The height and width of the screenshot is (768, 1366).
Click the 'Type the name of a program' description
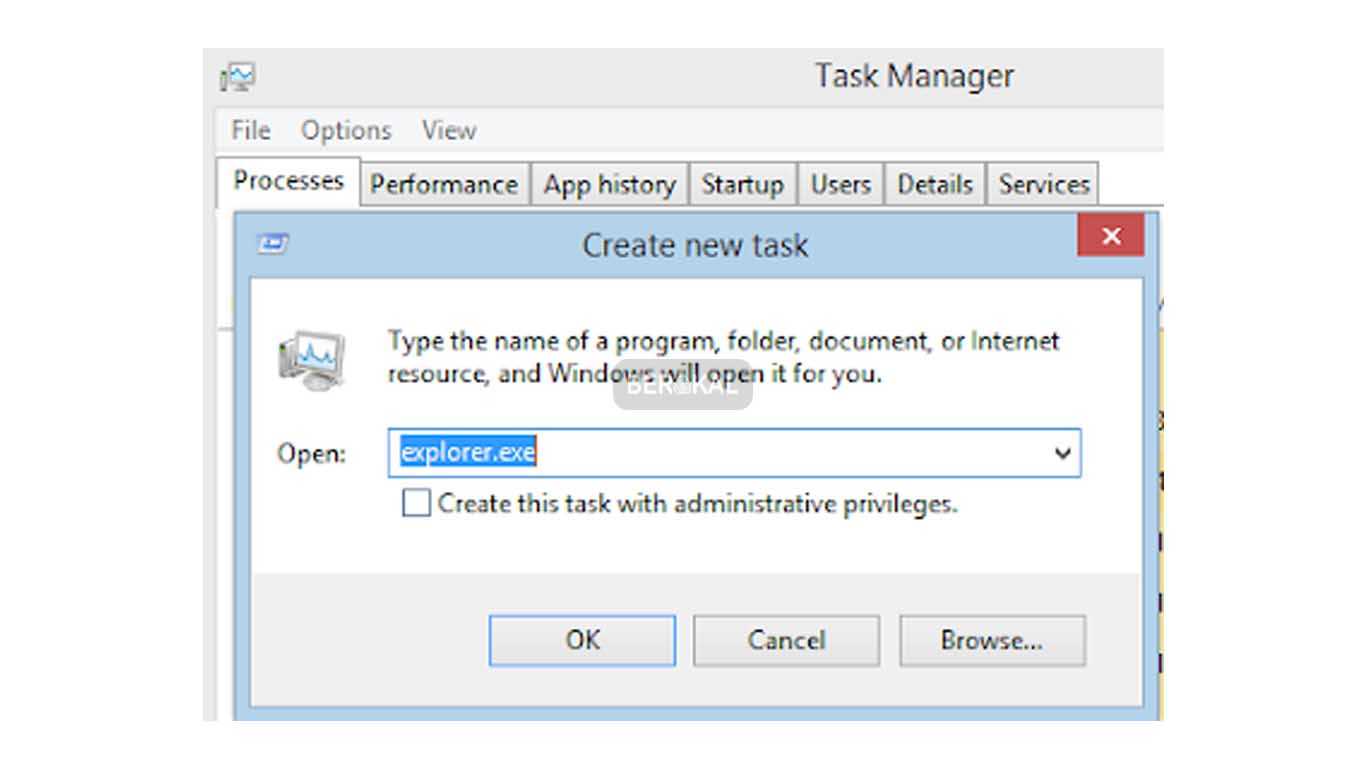click(723, 357)
